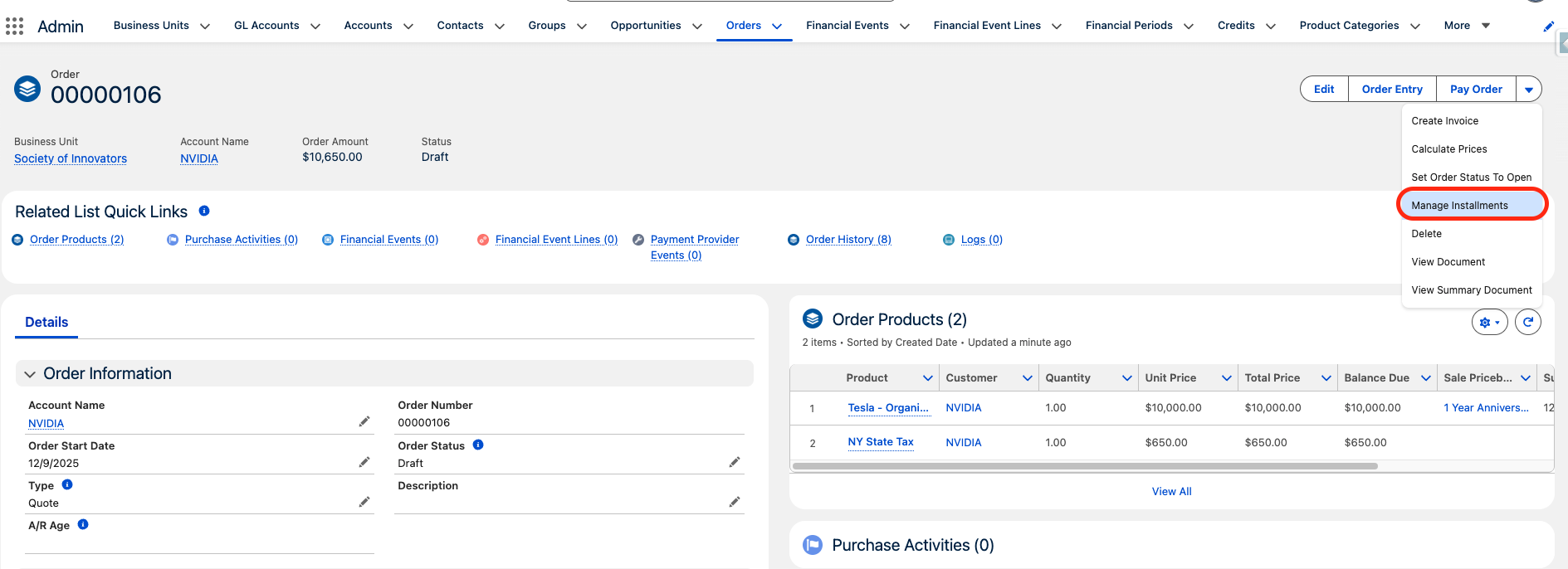Click the Order Products quick link icon
Image resolution: width=1568 pixels, height=569 pixels.
point(17,240)
